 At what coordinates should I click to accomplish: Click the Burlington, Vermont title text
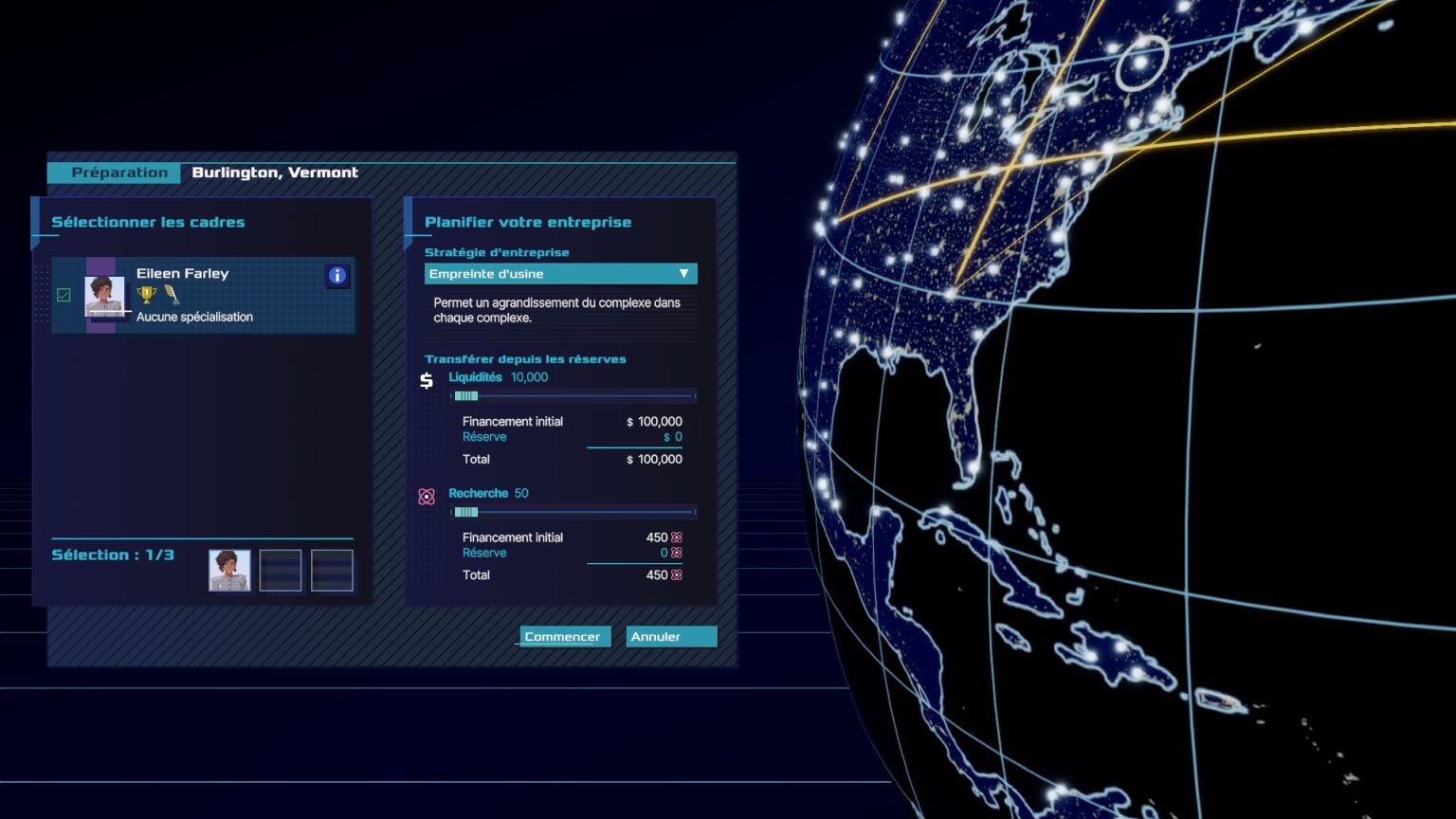[275, 173]
